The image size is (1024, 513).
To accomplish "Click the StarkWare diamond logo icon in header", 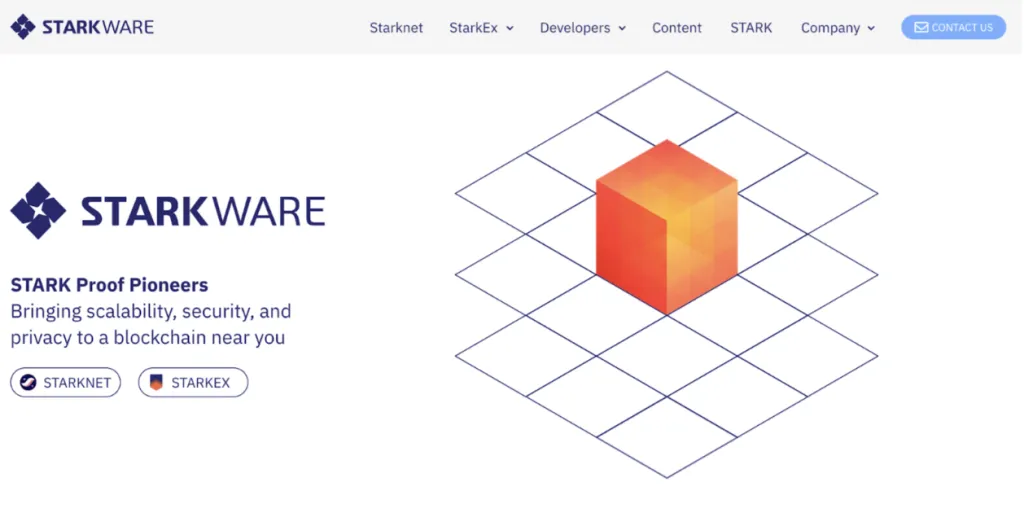I will [23, 27].
